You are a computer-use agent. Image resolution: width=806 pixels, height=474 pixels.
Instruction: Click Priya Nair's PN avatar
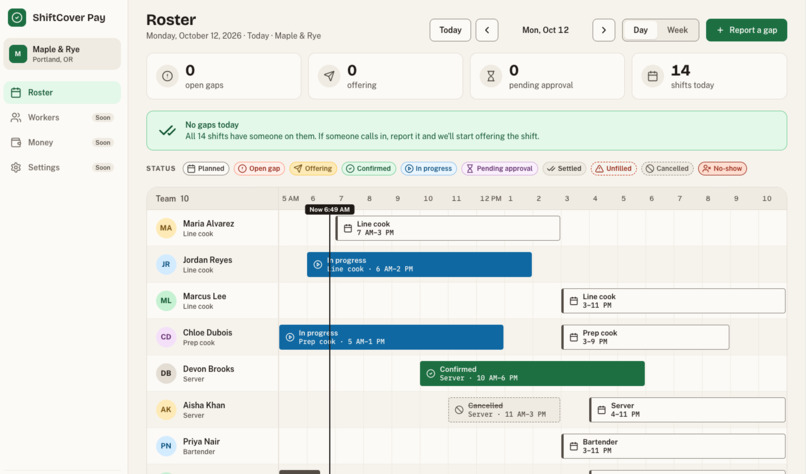click(166, 446)
